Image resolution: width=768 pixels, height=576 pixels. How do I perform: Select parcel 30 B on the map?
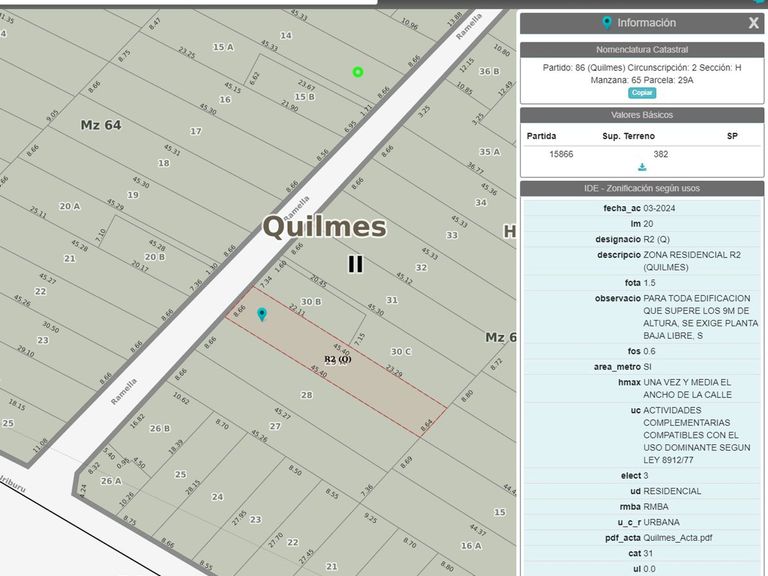point(311,302)
